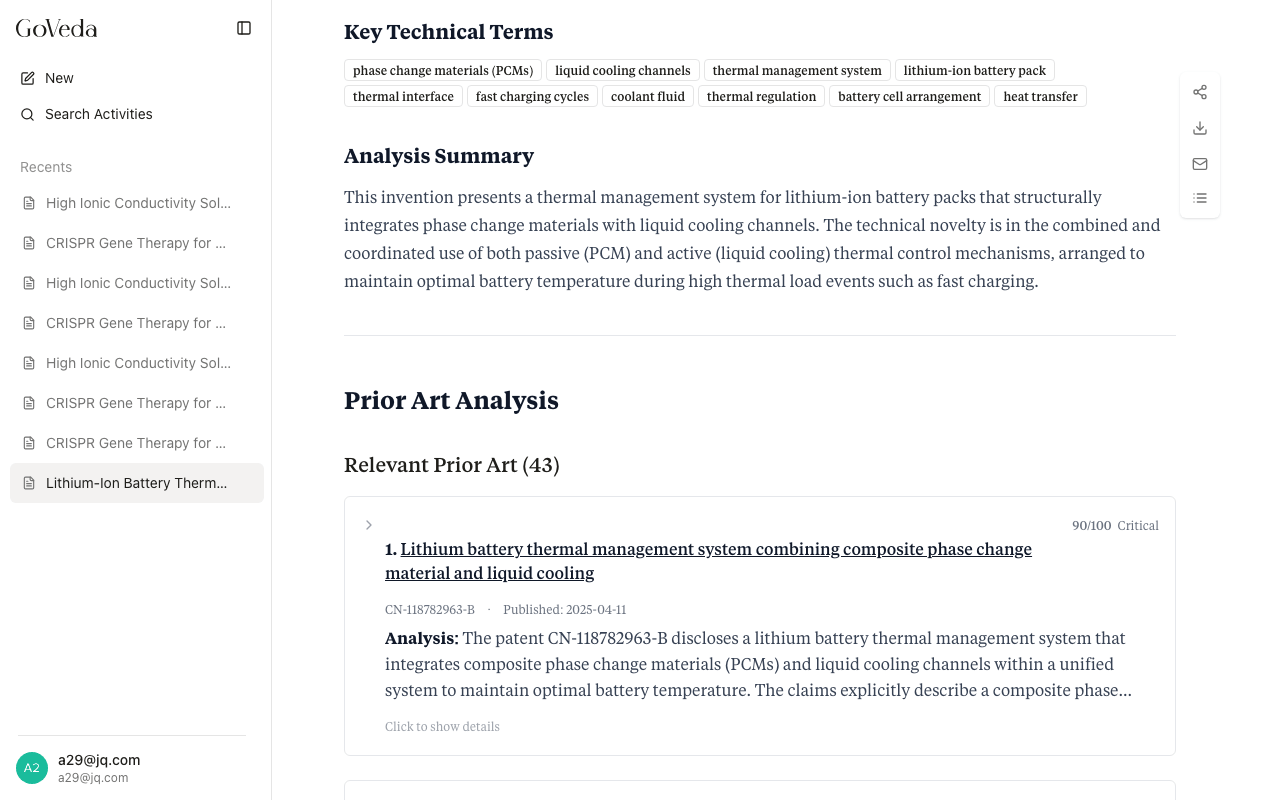Click the New compose icon
The height and width of the screenshot is (800, 1280).
coord(28,78)
